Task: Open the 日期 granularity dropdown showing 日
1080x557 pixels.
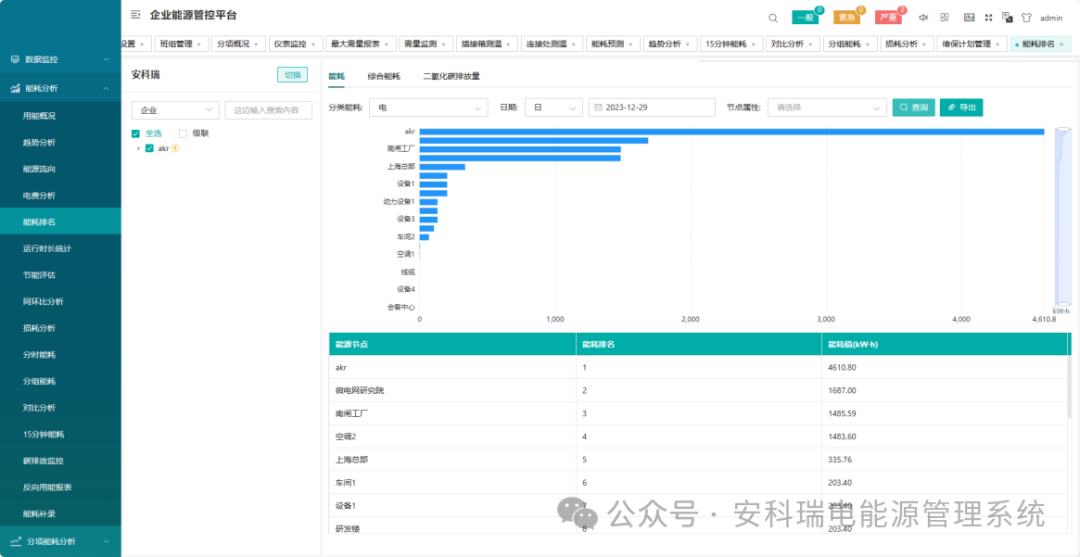Action: [x=554, y=107]
